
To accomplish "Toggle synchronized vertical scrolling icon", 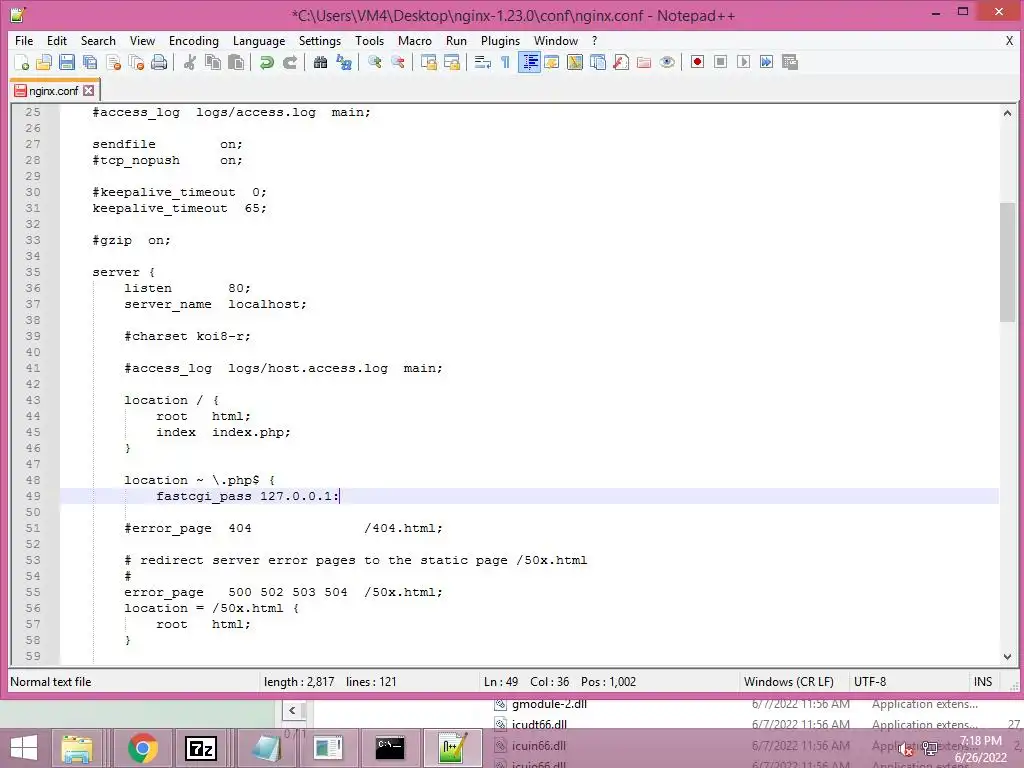I will 428,62.
